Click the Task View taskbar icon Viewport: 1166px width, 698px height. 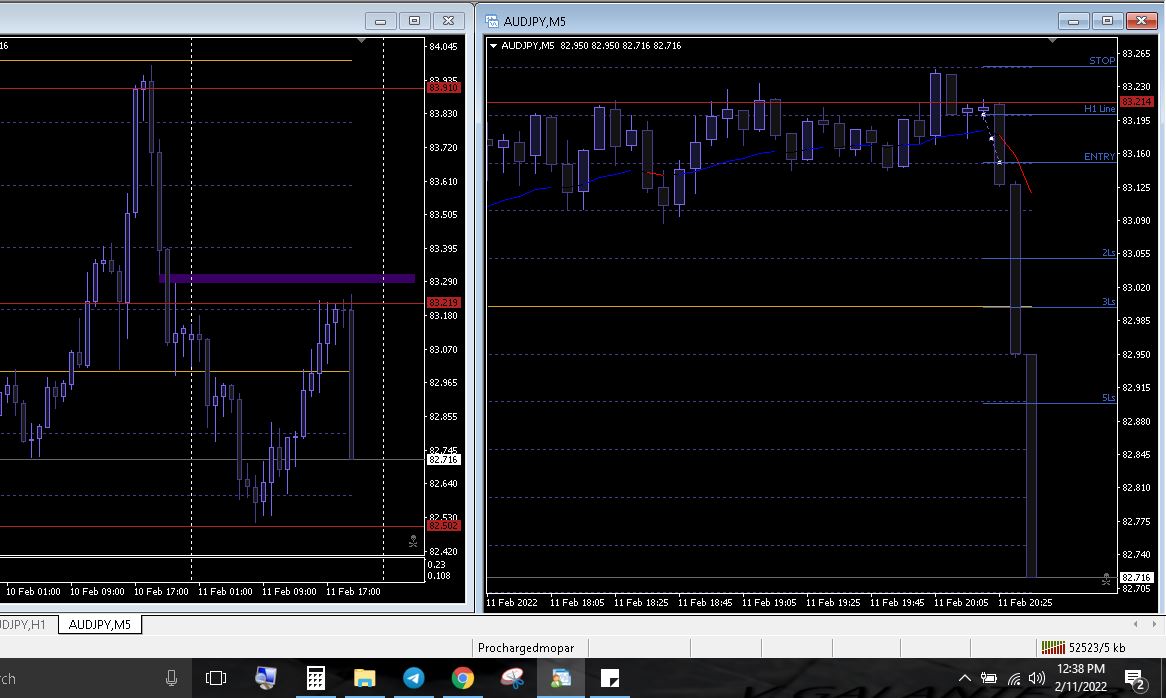[x=216, y=678]
